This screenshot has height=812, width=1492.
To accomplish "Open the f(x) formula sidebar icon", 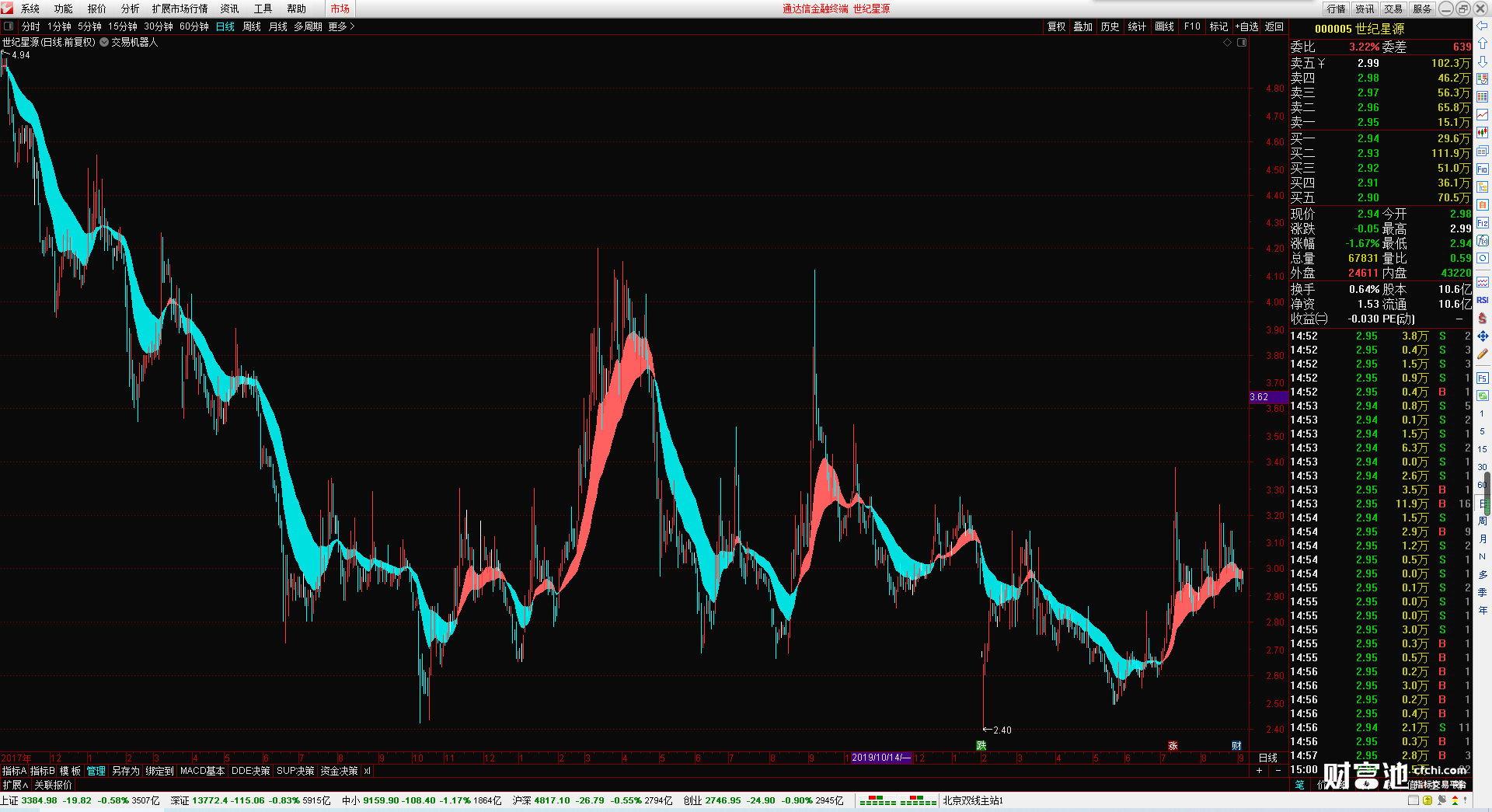I will tap(1482, 241).
